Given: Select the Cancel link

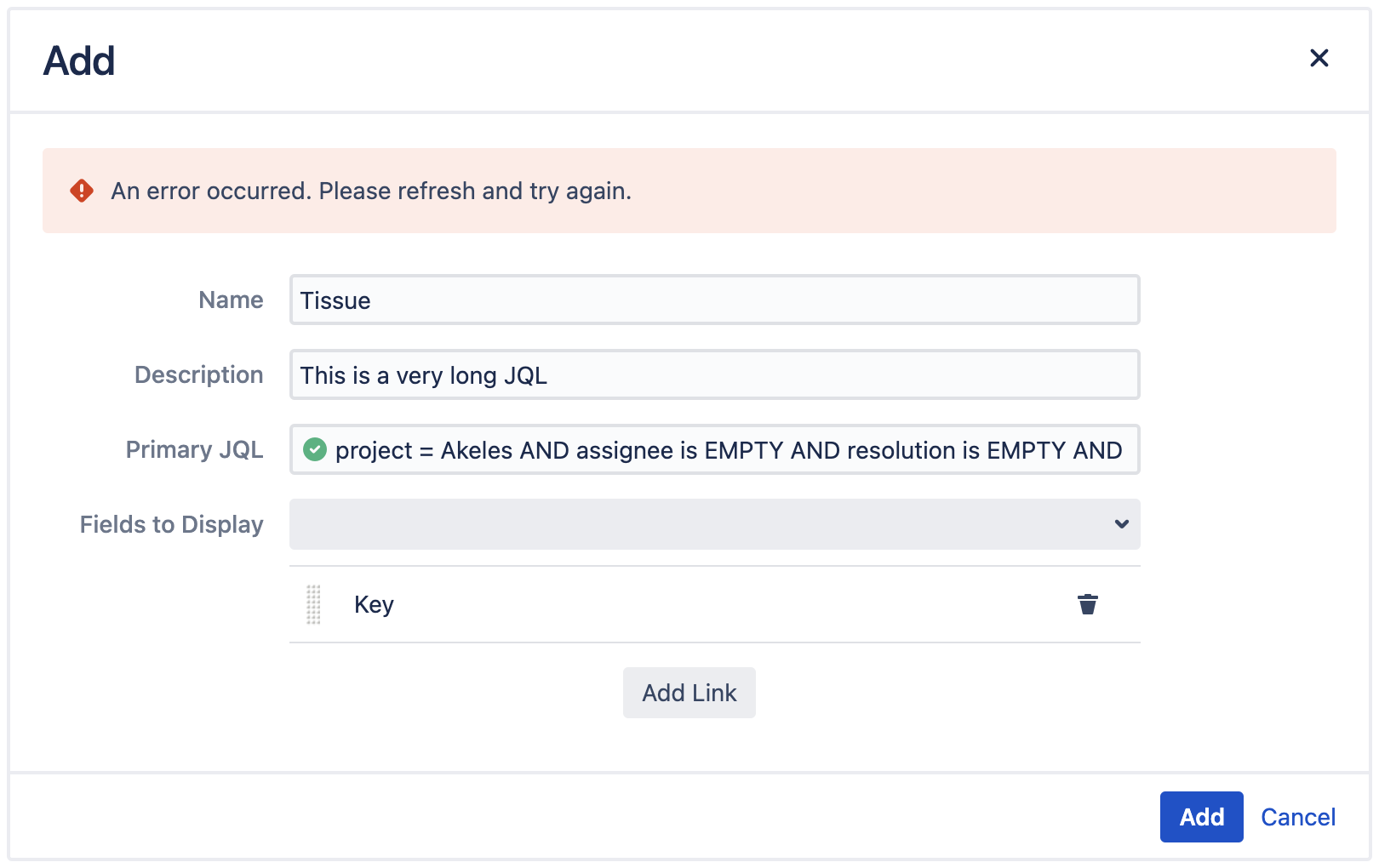Looking at the screenshot, I should pos(1297,816).
